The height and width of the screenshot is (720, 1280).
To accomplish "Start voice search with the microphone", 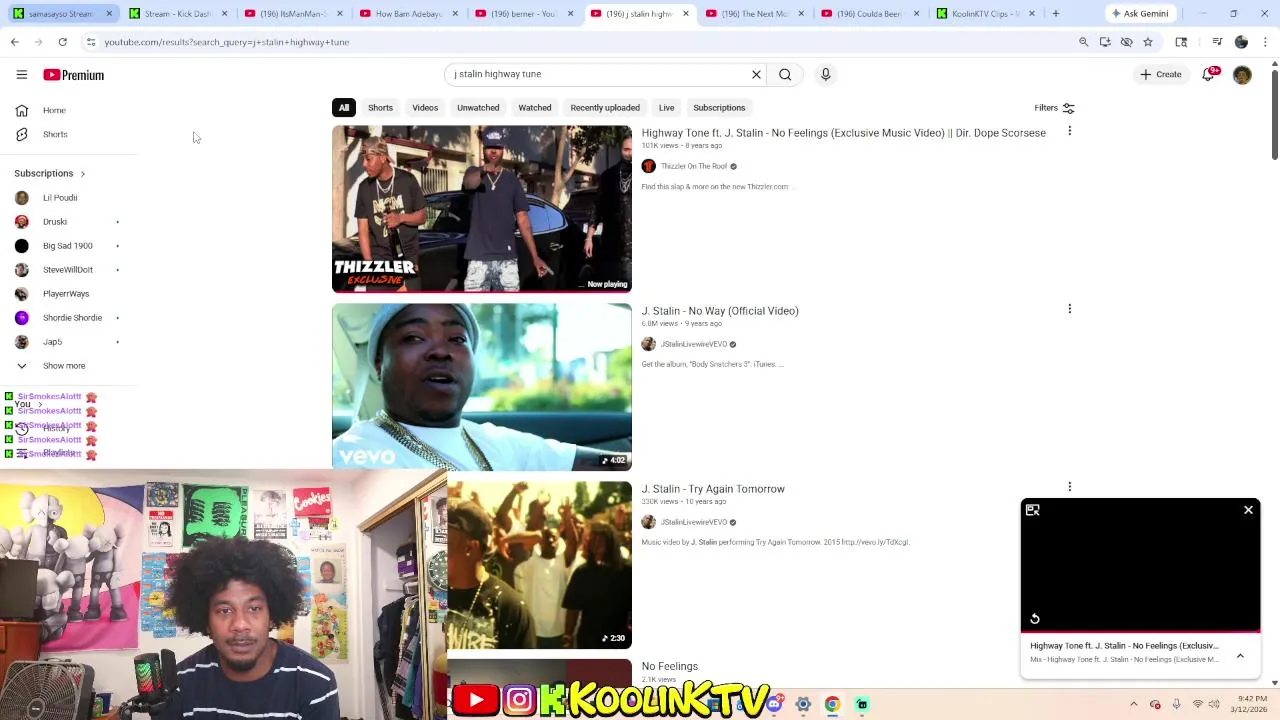I will click(x=825, y=74).
